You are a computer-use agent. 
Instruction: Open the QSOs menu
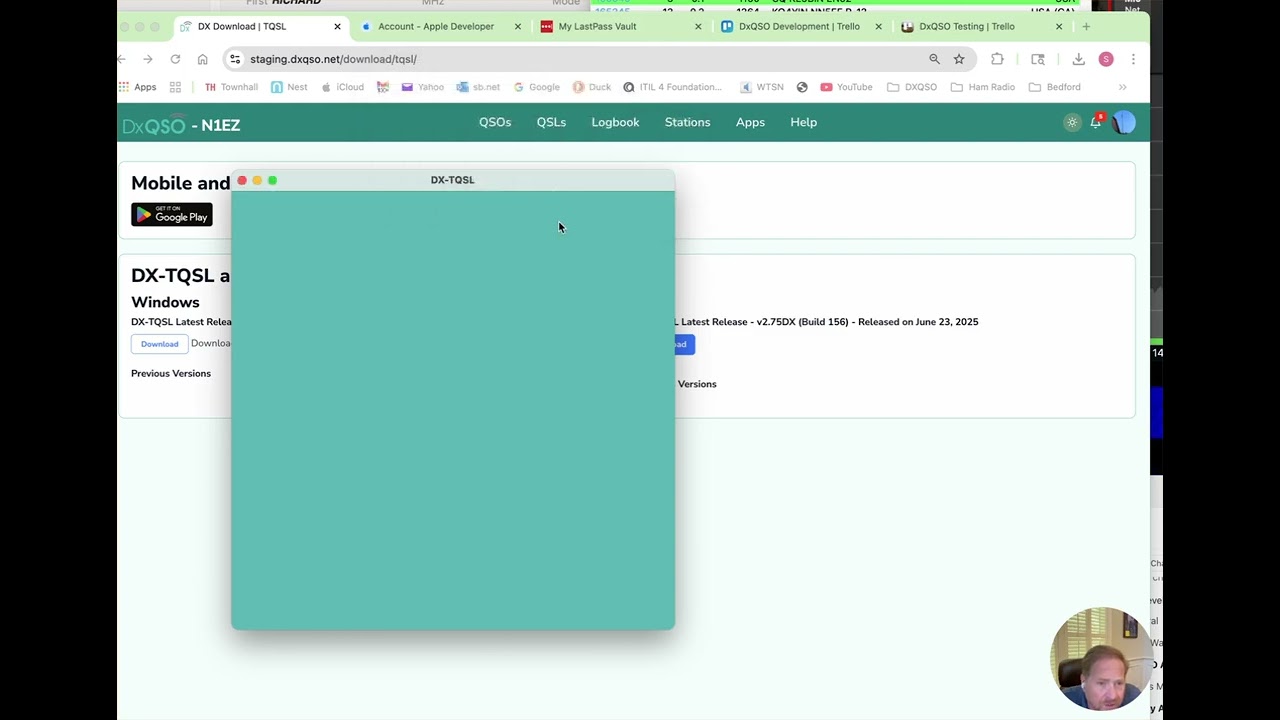pos(495,122)
